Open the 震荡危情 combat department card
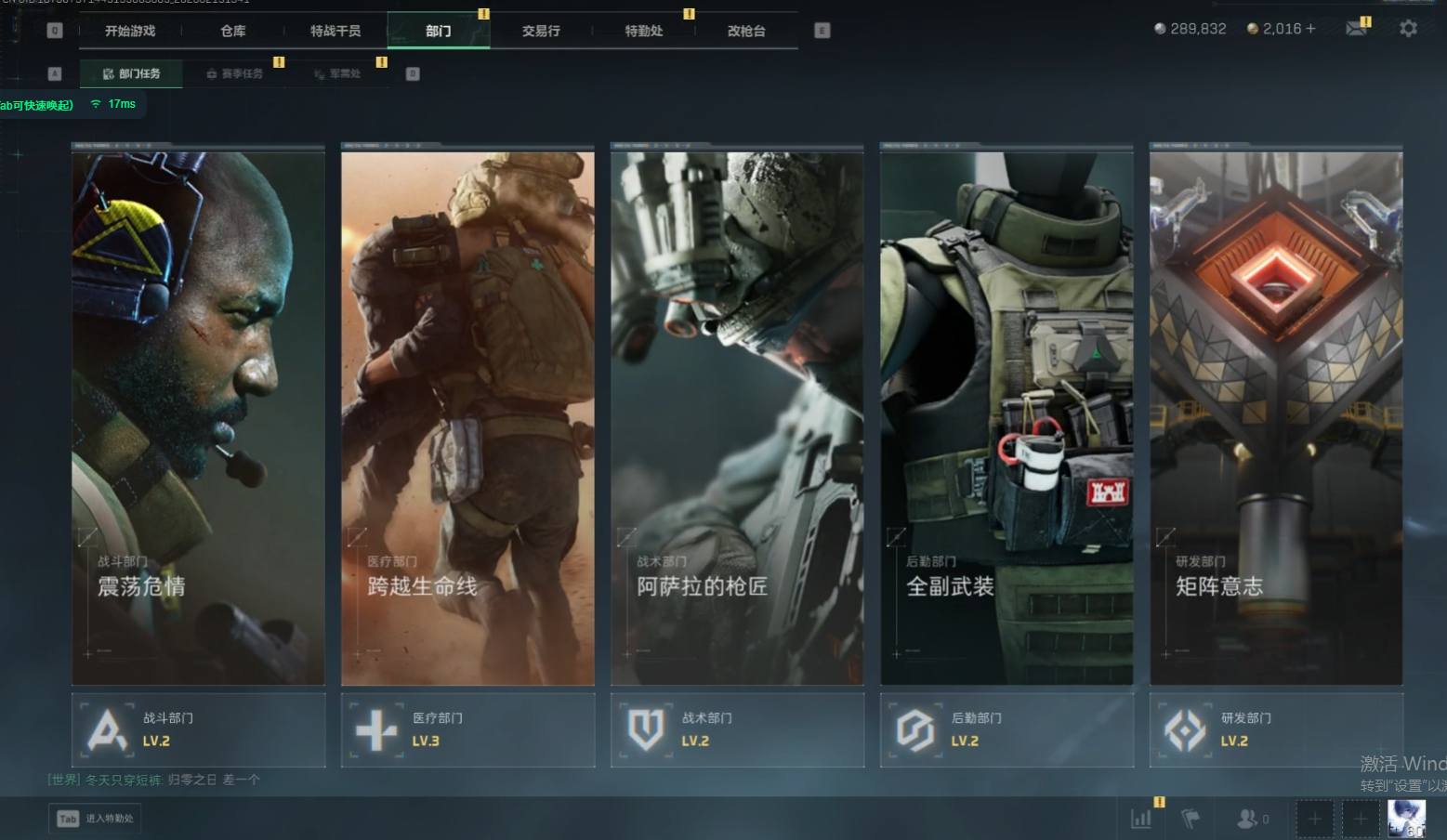Screen dimensions: 1447x840 198,416
